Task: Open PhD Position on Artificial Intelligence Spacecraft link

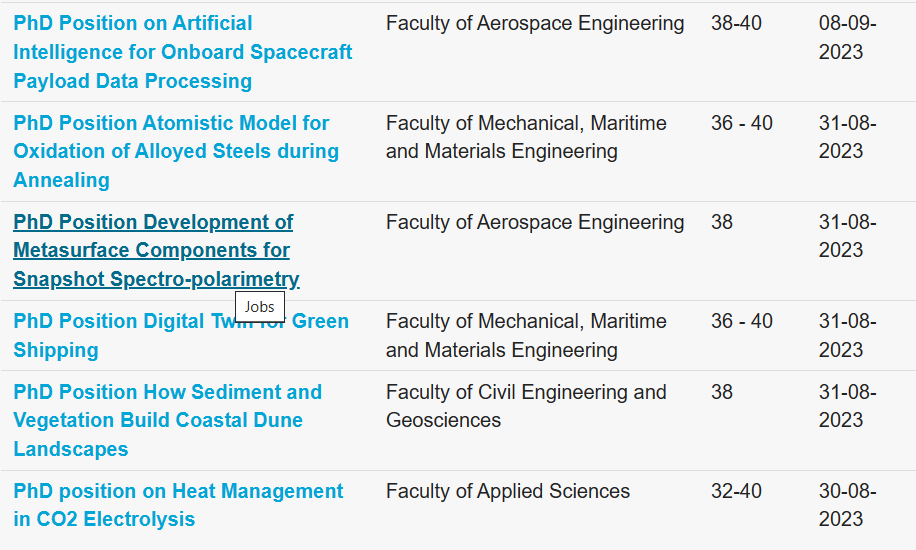Action: click(x=182, y=52)
